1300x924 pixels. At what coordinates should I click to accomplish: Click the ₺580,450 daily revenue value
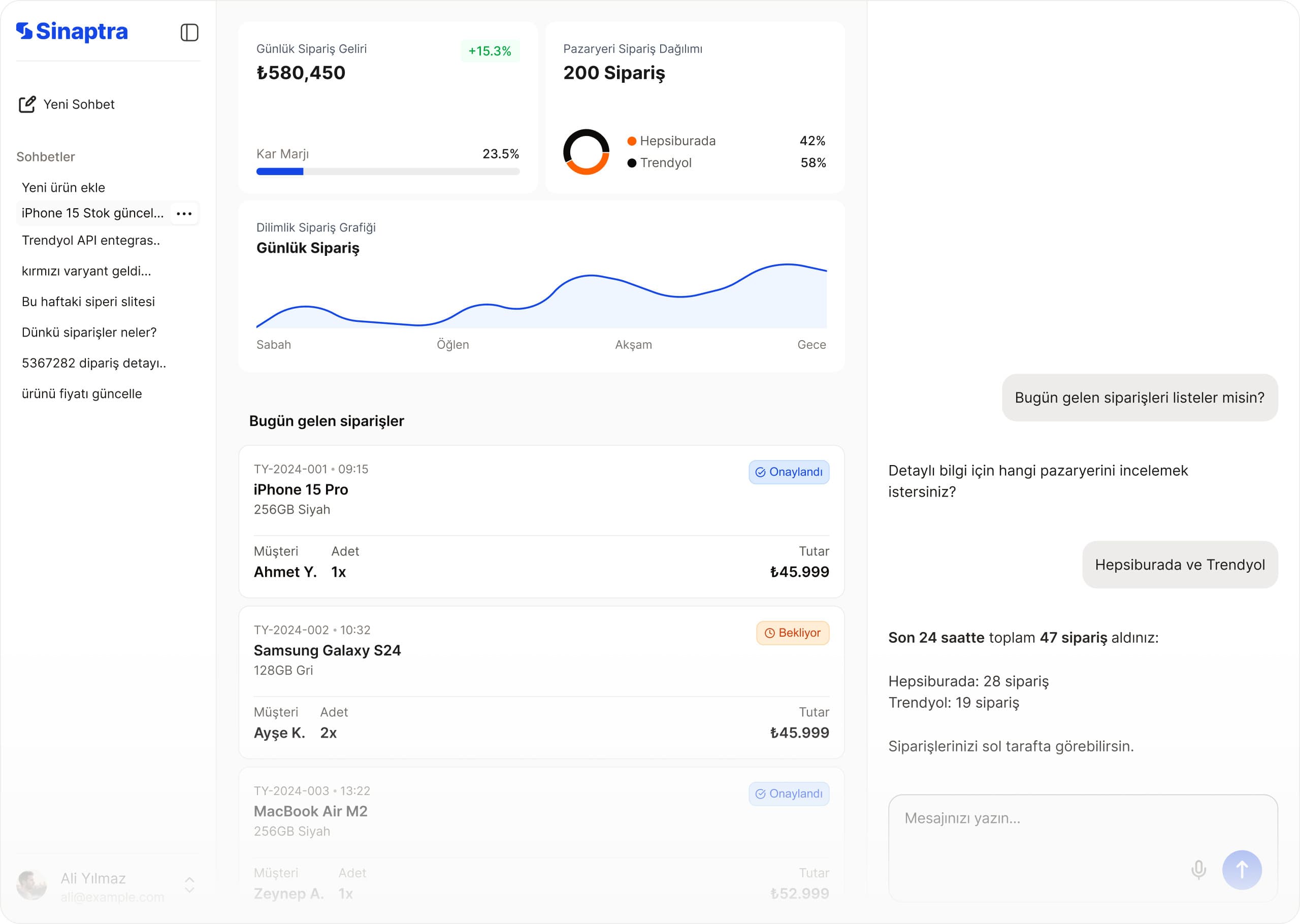coord(301,73)
